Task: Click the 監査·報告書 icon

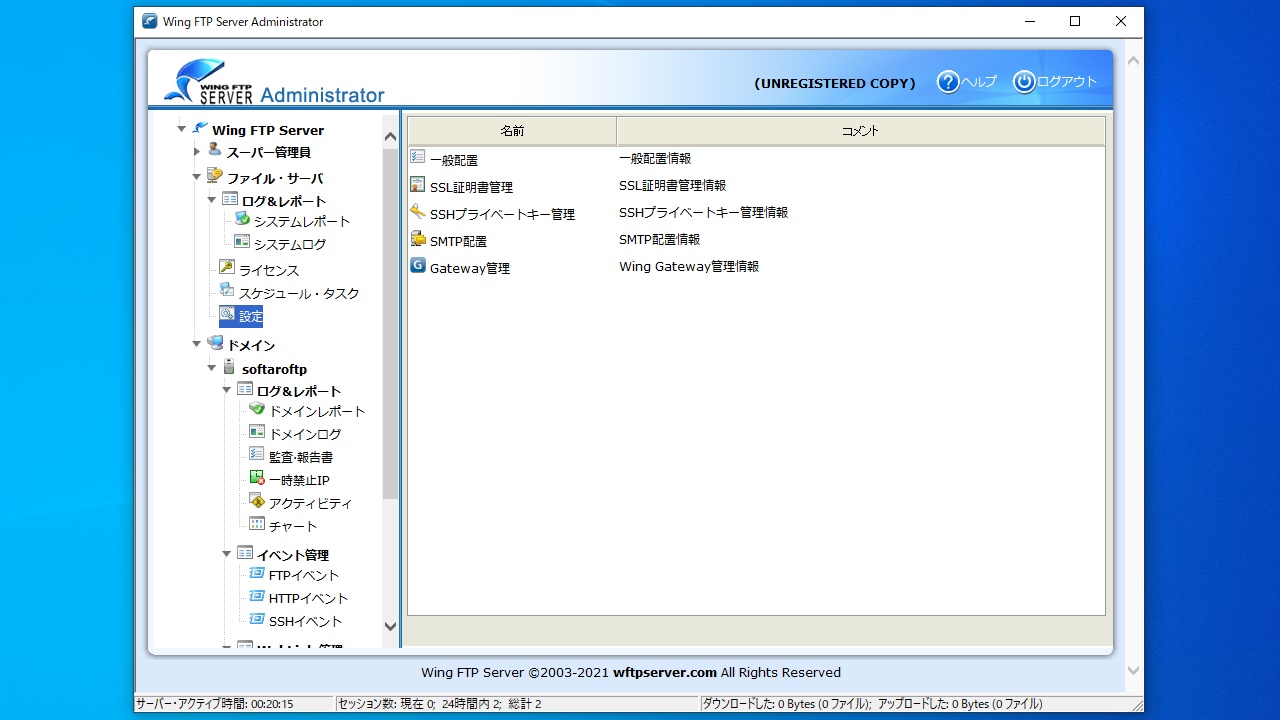Action: tap(257, 454)
